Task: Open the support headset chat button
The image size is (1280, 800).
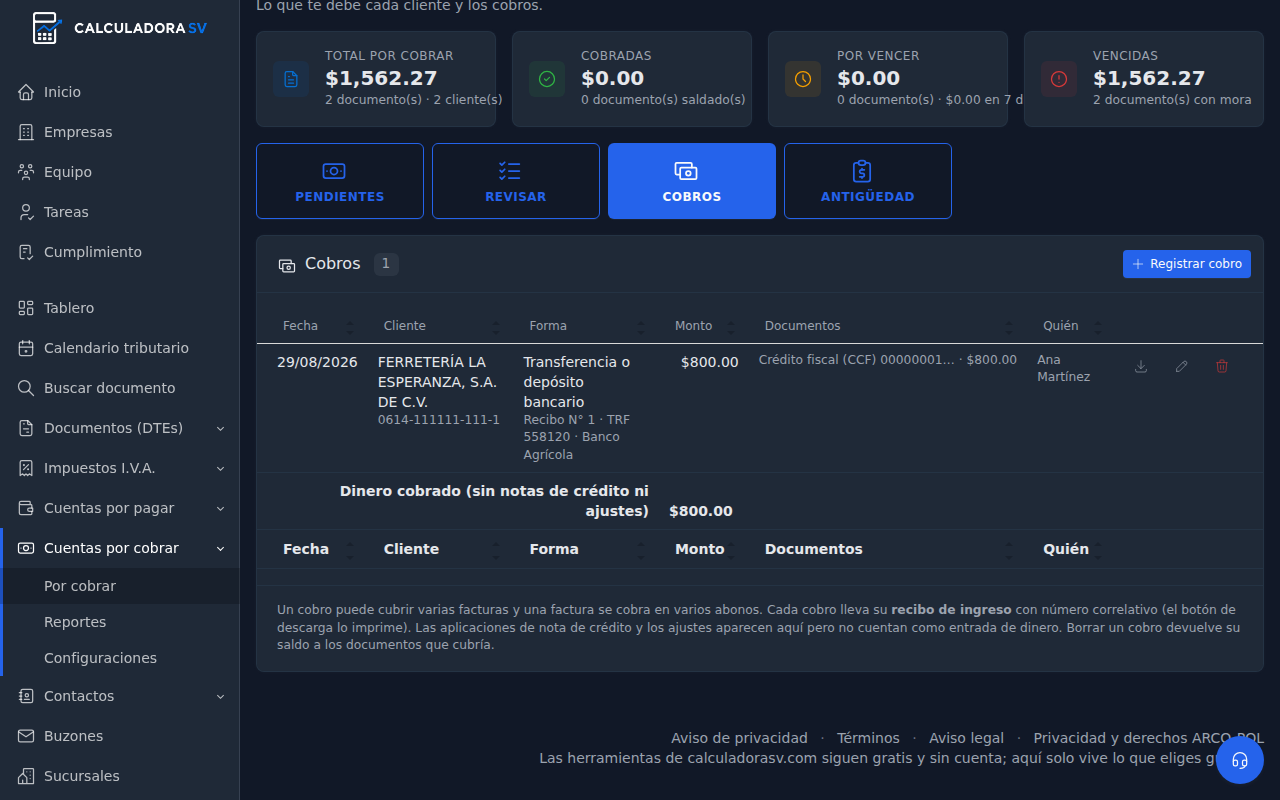Action: click(x=1240, y=760)
